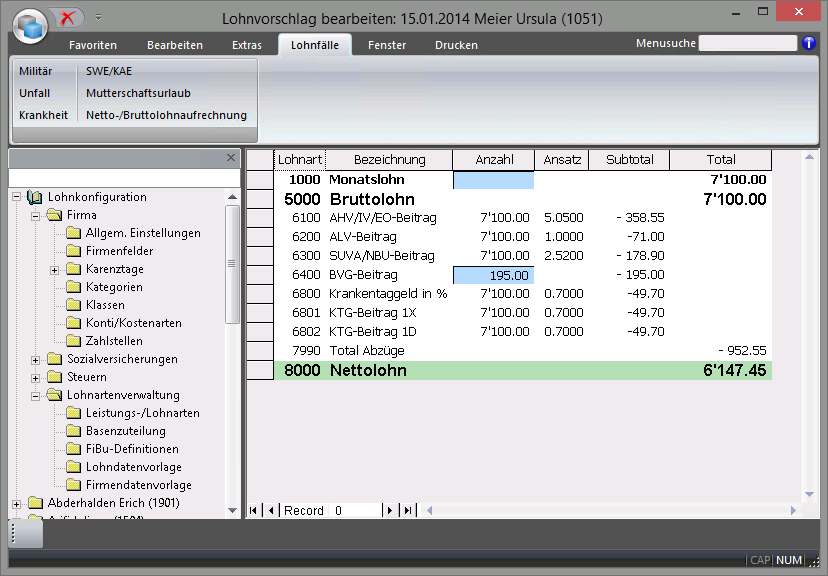Image resolution: width=828 pixels, height=576 pixels.
Task: Expand the Steuern node
Action: click(35, 378)
